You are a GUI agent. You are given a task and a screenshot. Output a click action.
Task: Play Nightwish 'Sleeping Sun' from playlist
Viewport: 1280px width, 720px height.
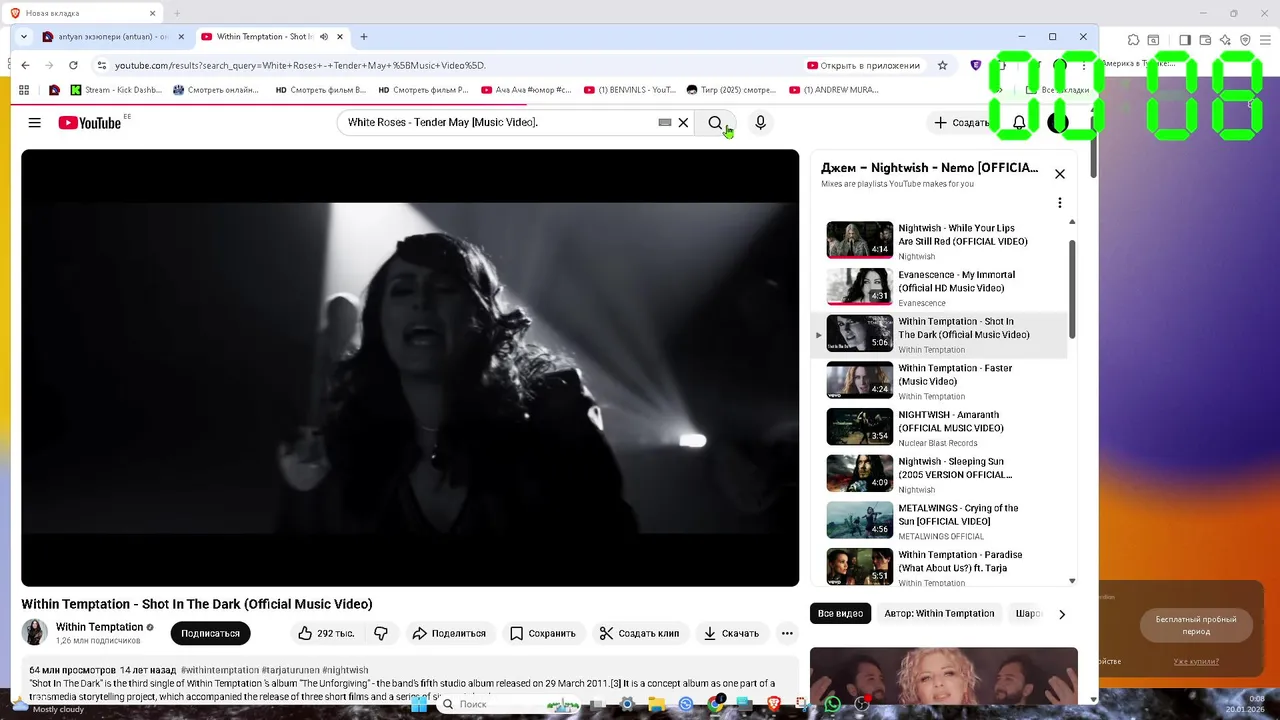[938, 474]
